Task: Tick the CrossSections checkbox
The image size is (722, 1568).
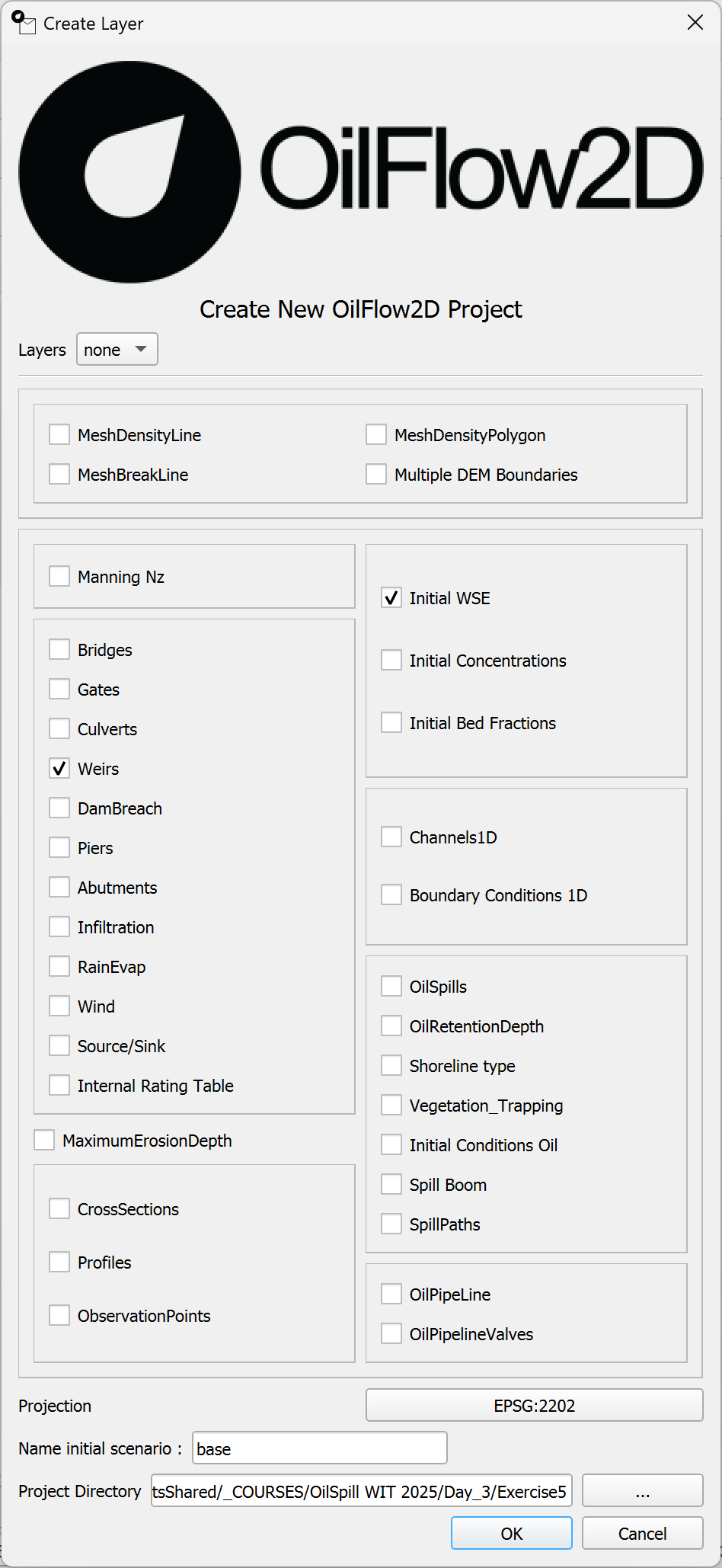Action: coord(59,1209)
